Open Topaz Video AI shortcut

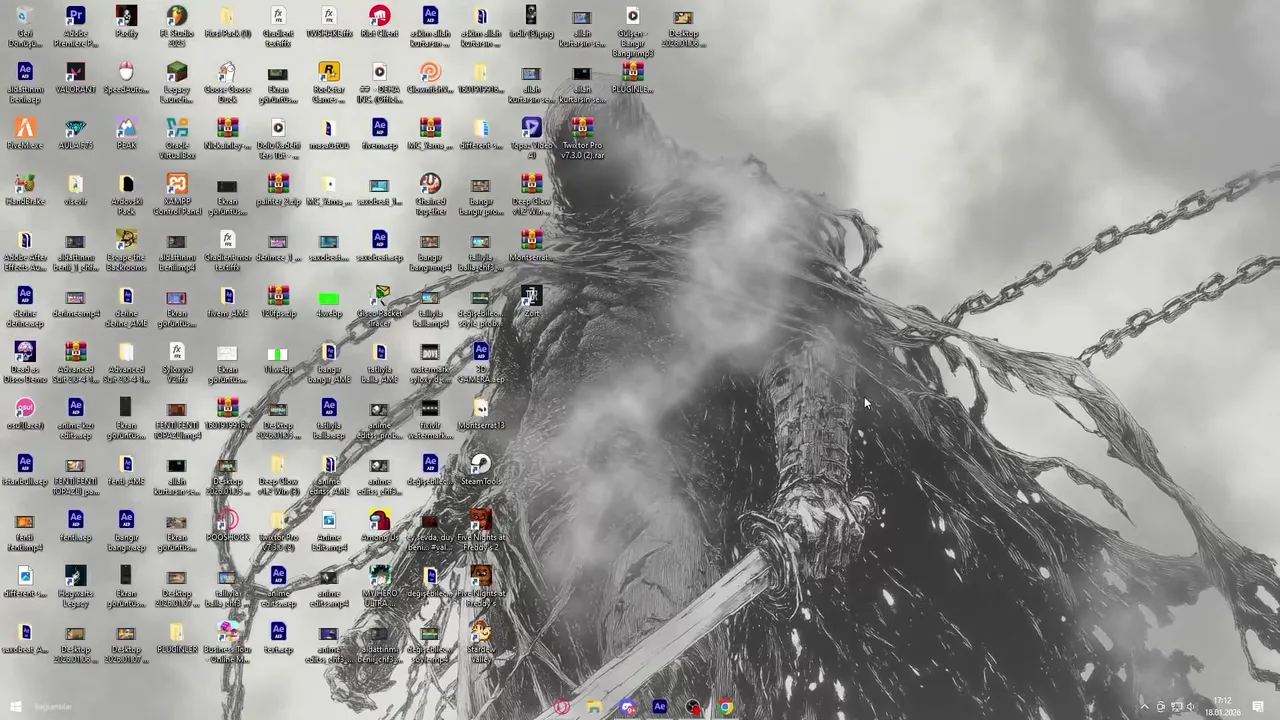(x=531, y=138)
